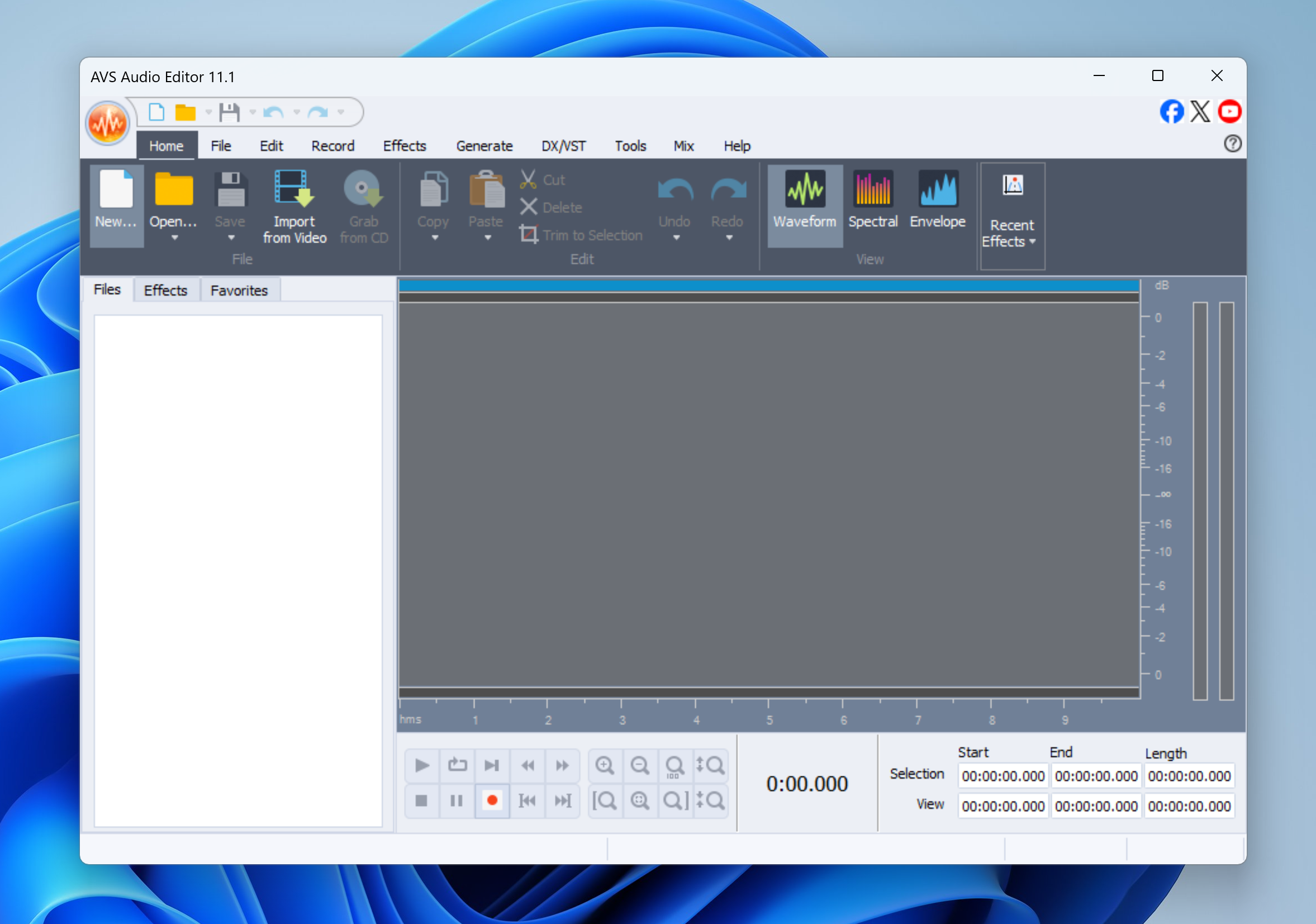
Task: Click the Cut scissors item
Action: coord(543,180)
